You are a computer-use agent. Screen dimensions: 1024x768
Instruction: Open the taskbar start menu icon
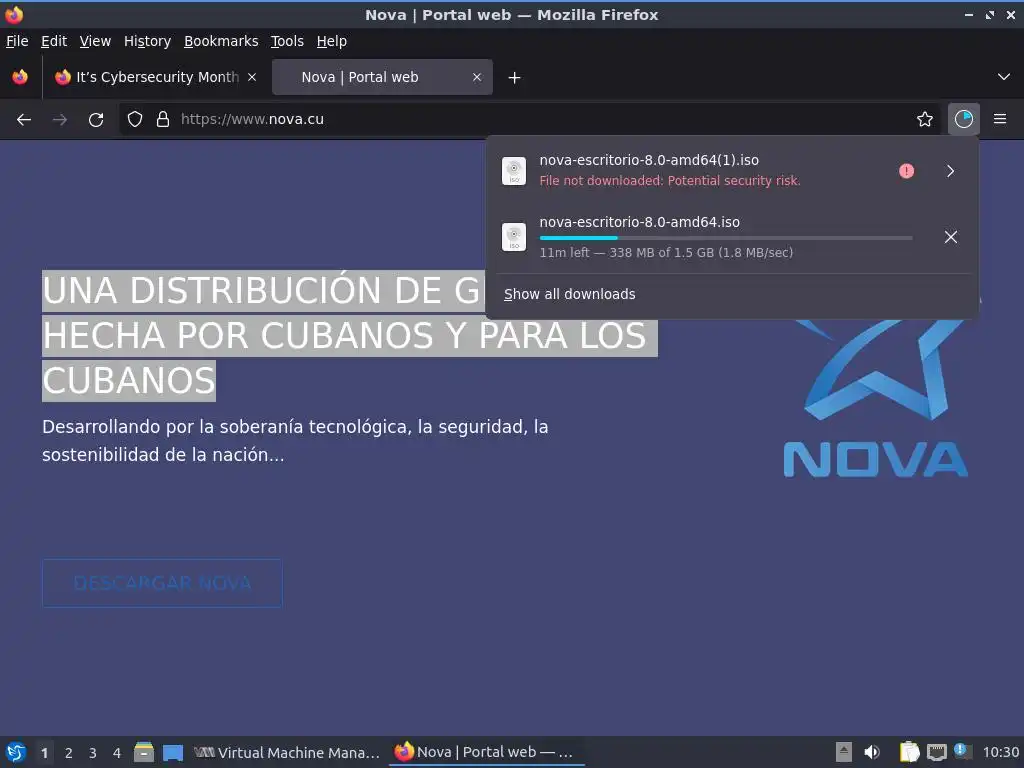point(16,752)
